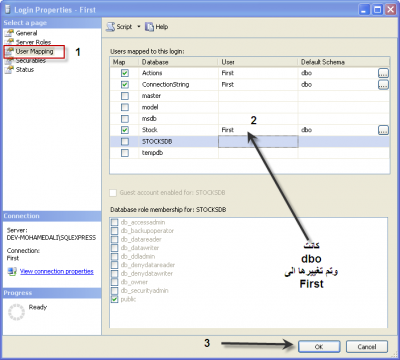
Task: Click the User cell for Stock row
Action: [x=258, y=130]
